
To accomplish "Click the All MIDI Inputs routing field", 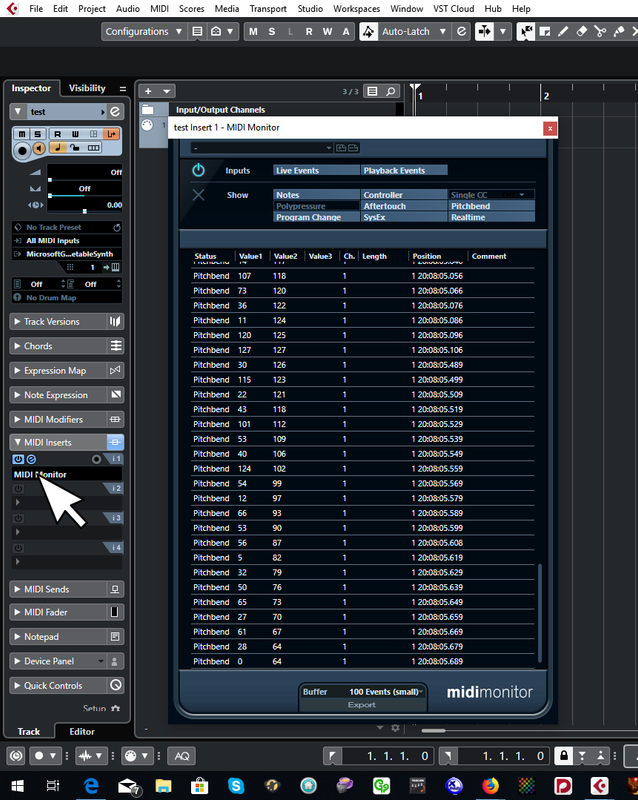I will 66,241.
